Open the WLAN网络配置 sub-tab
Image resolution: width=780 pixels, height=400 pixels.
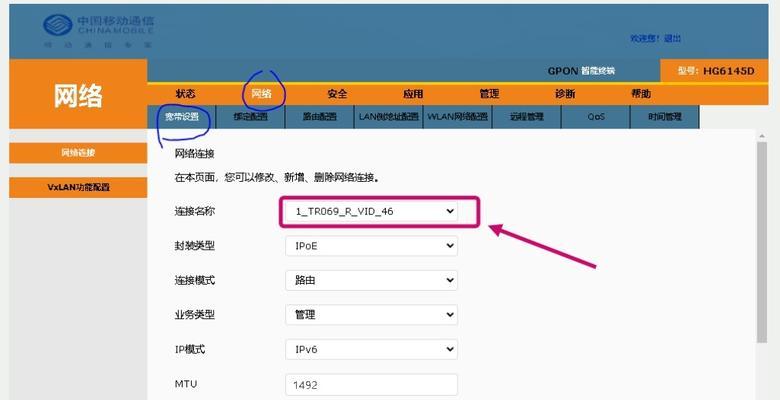[x=458, y=117]
